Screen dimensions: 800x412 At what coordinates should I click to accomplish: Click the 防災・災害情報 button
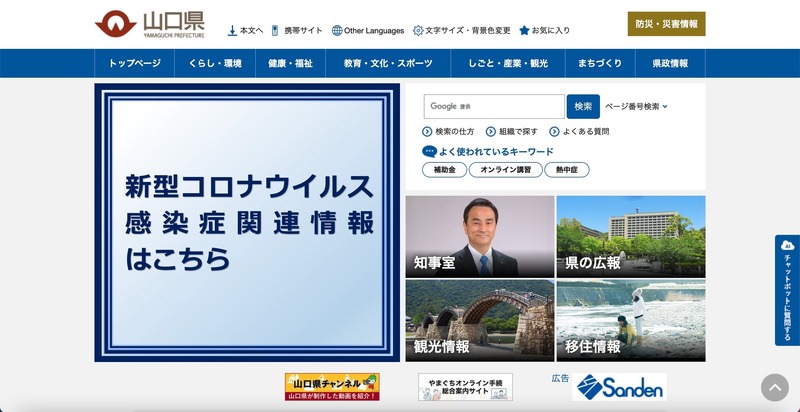pos(667,24)
